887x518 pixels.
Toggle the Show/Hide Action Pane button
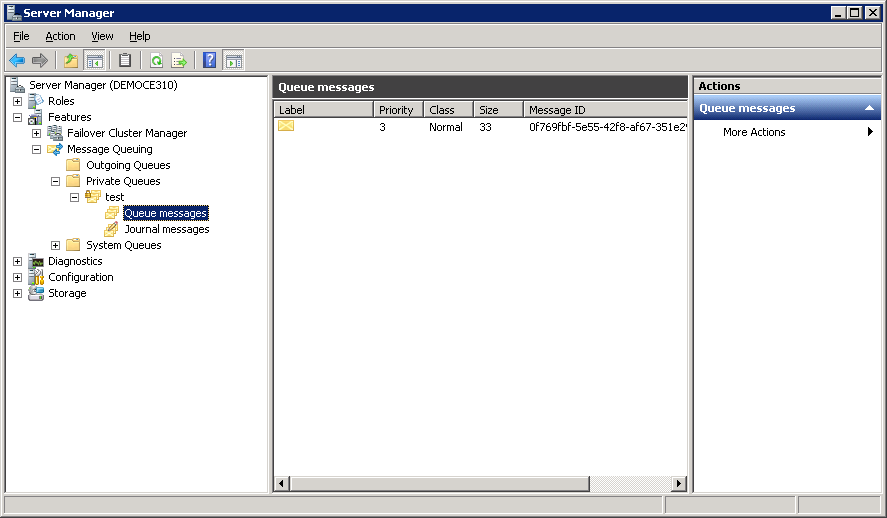coord(233,60)
